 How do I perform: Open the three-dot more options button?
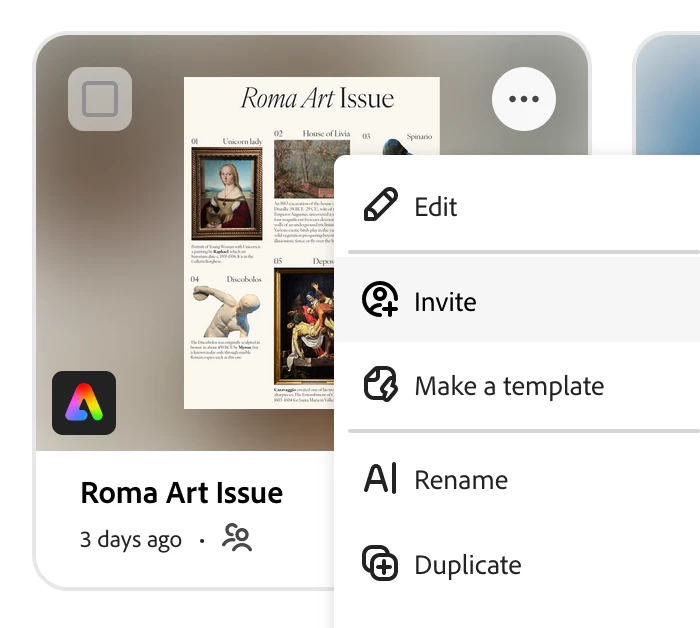tap(524, 99)
